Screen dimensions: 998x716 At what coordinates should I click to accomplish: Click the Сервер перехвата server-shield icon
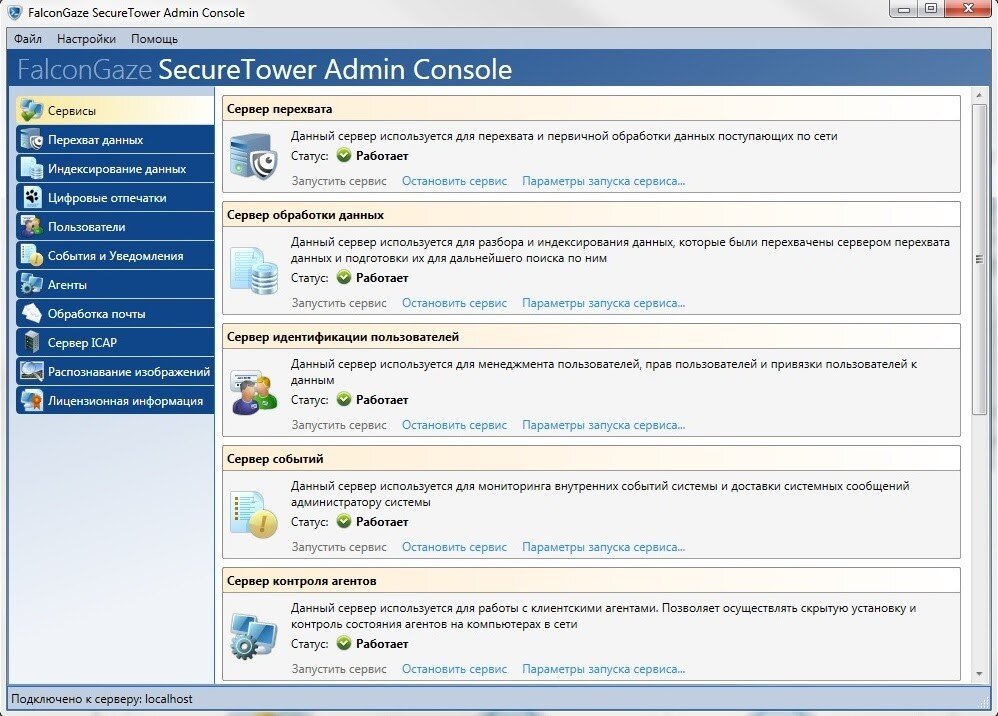pos(254,157)
